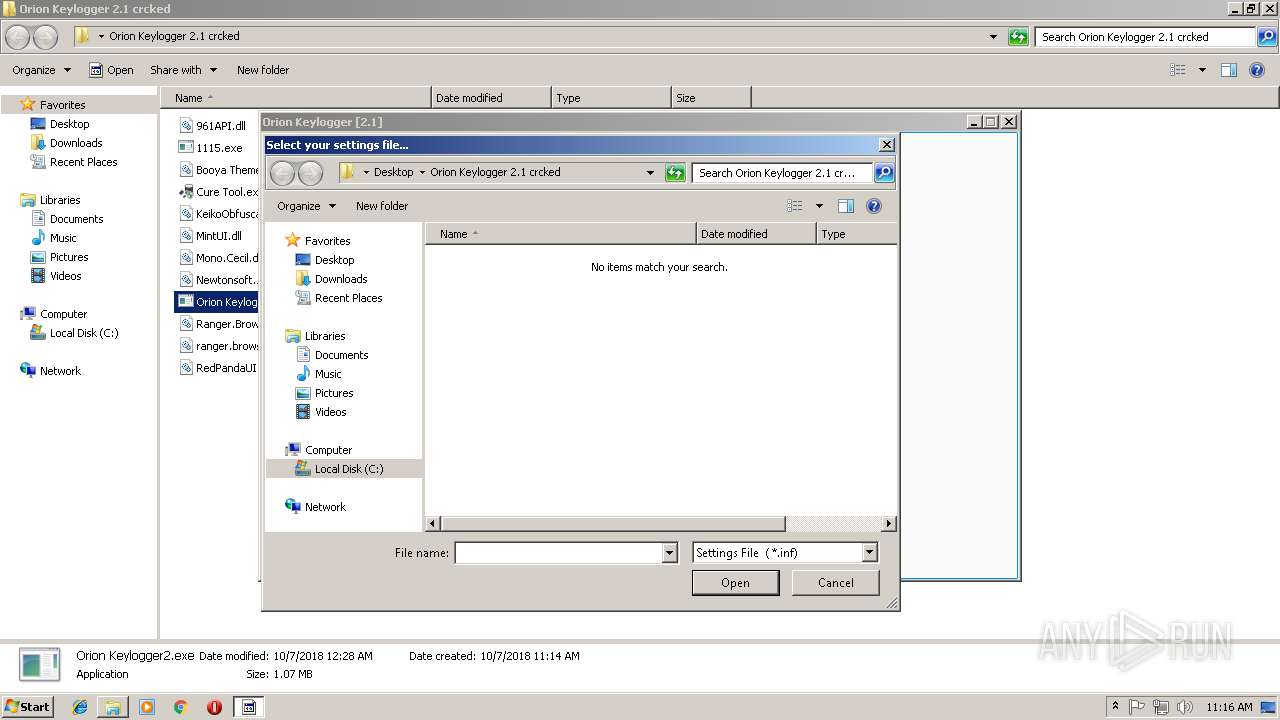Sort dialog list by Type column
This screenshot has height=720, width=1280.
click(x=856, y=234)
